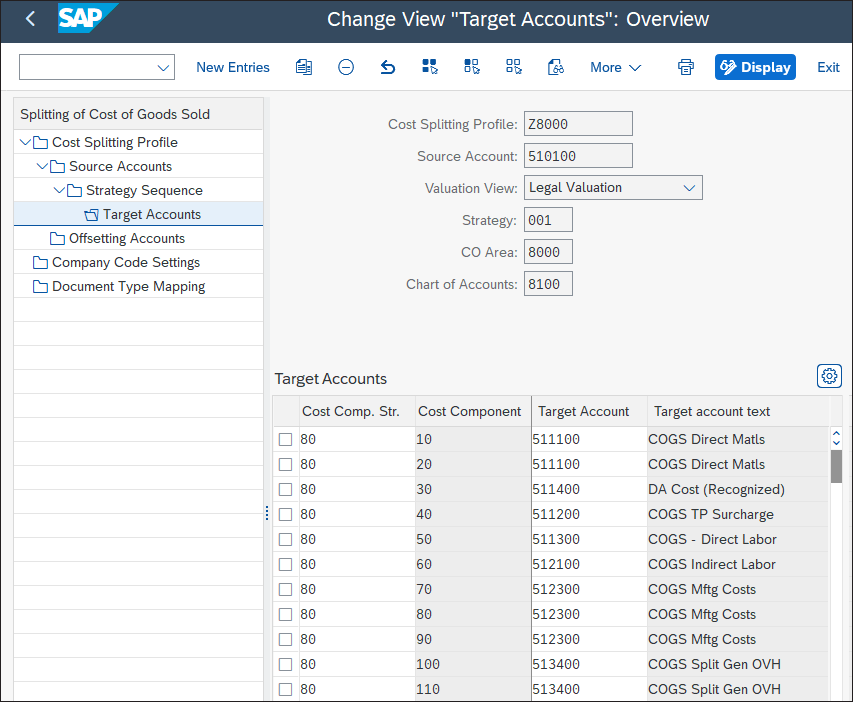Select the COGS TP Surcharge row checkbox

(287, 514)
